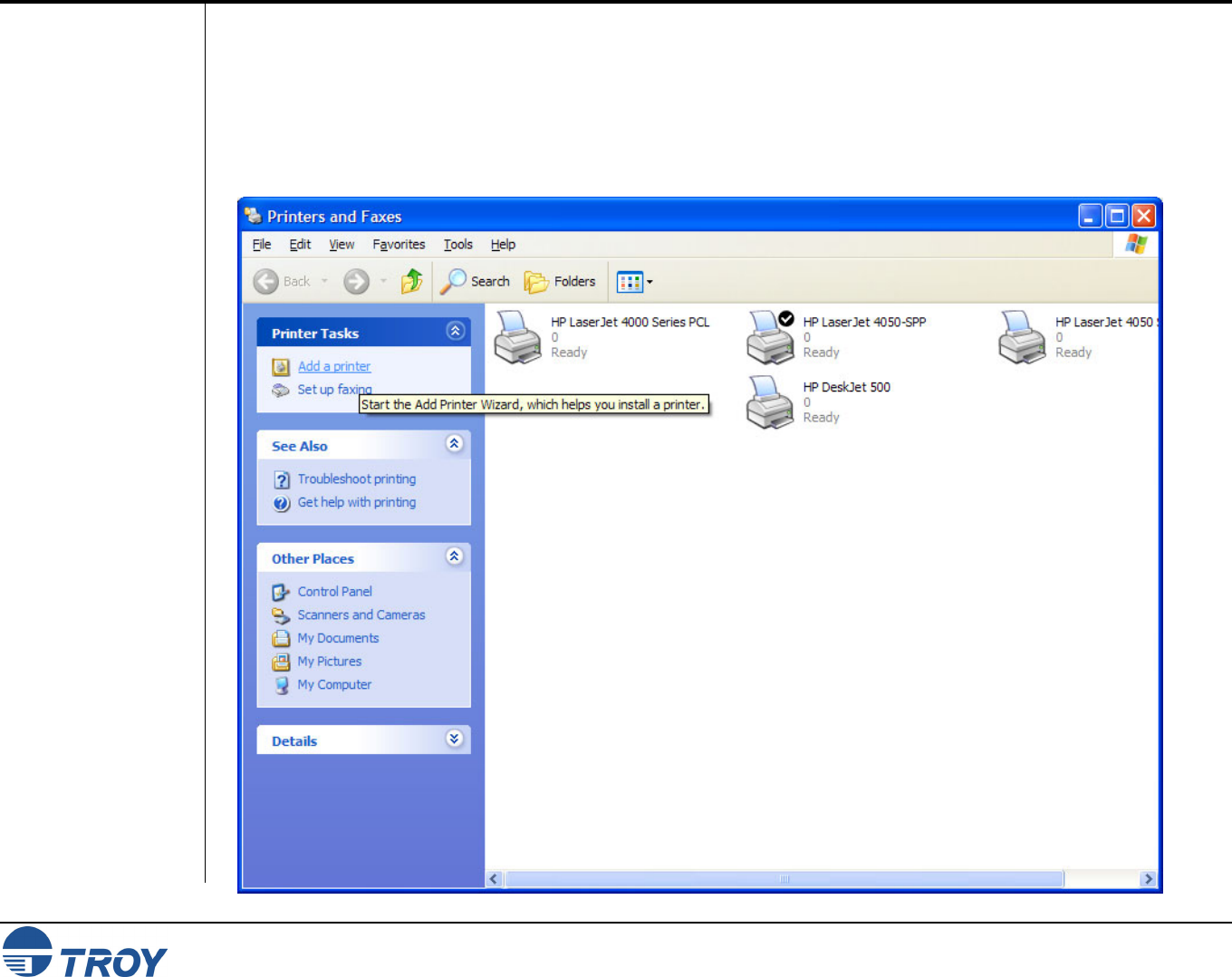Image resolution: width=1232 pixels, height=977 pixels.
Task: Click the Printers and Faxes title bar icon
Action: 254,216
